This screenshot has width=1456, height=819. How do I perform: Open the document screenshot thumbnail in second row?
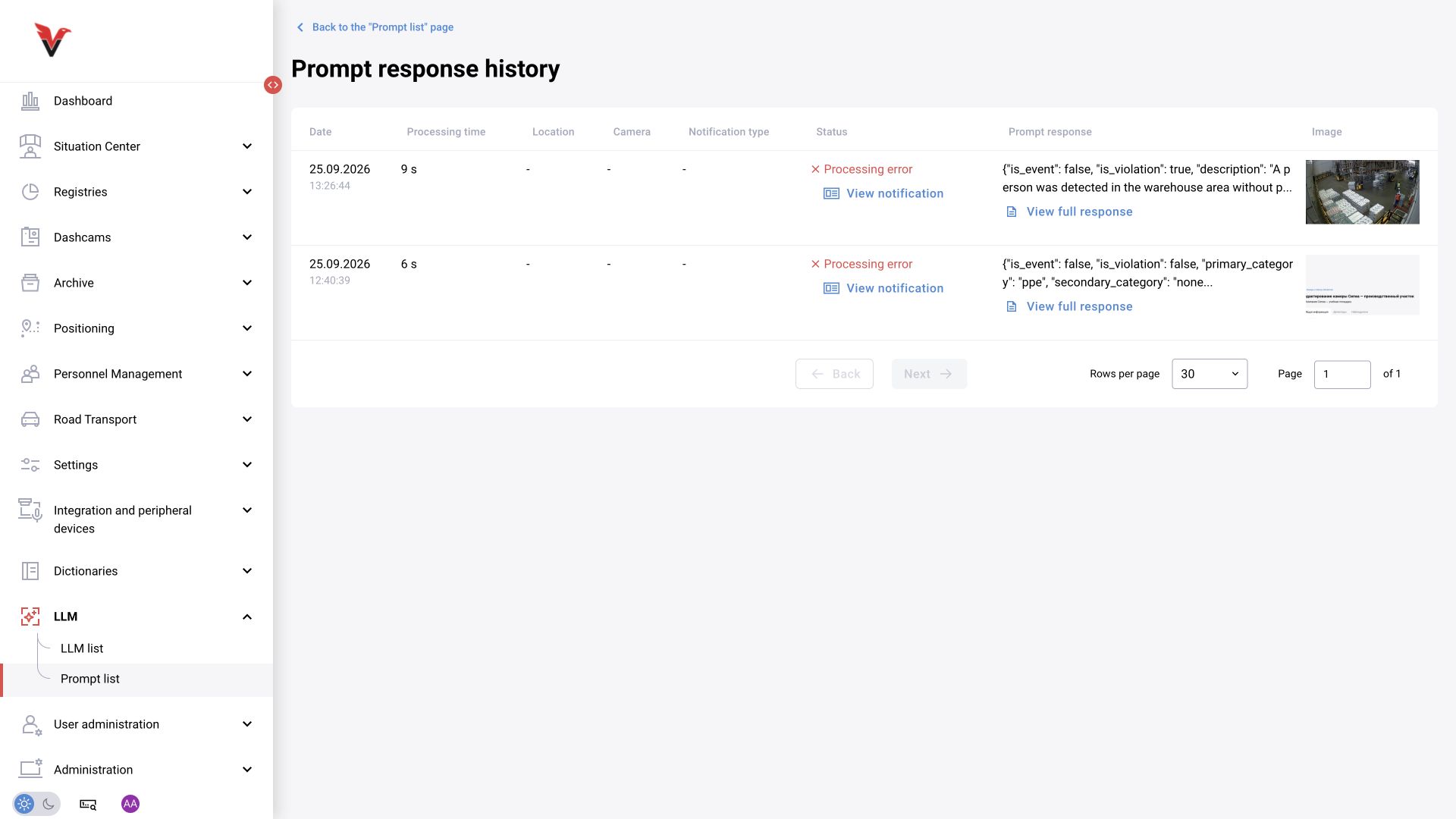(x=1362, y=285)
